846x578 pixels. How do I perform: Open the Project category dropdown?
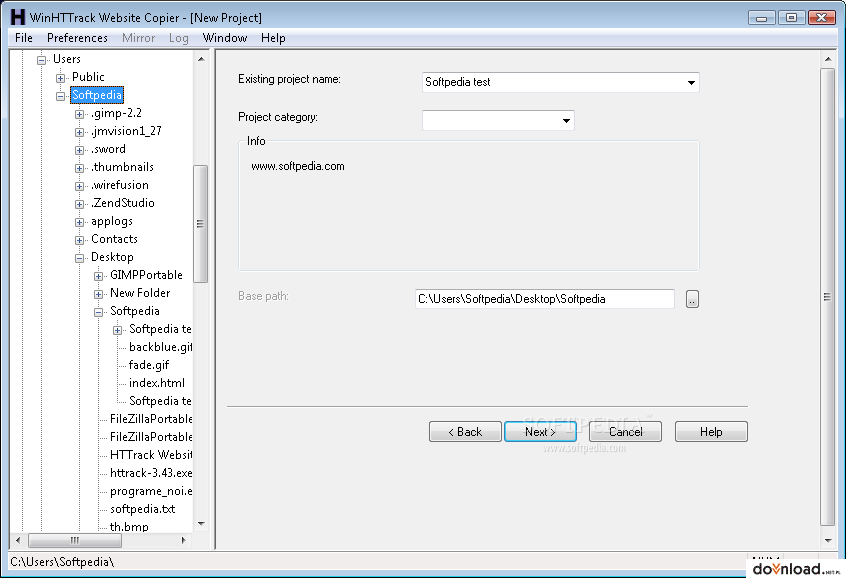(566, 120)
